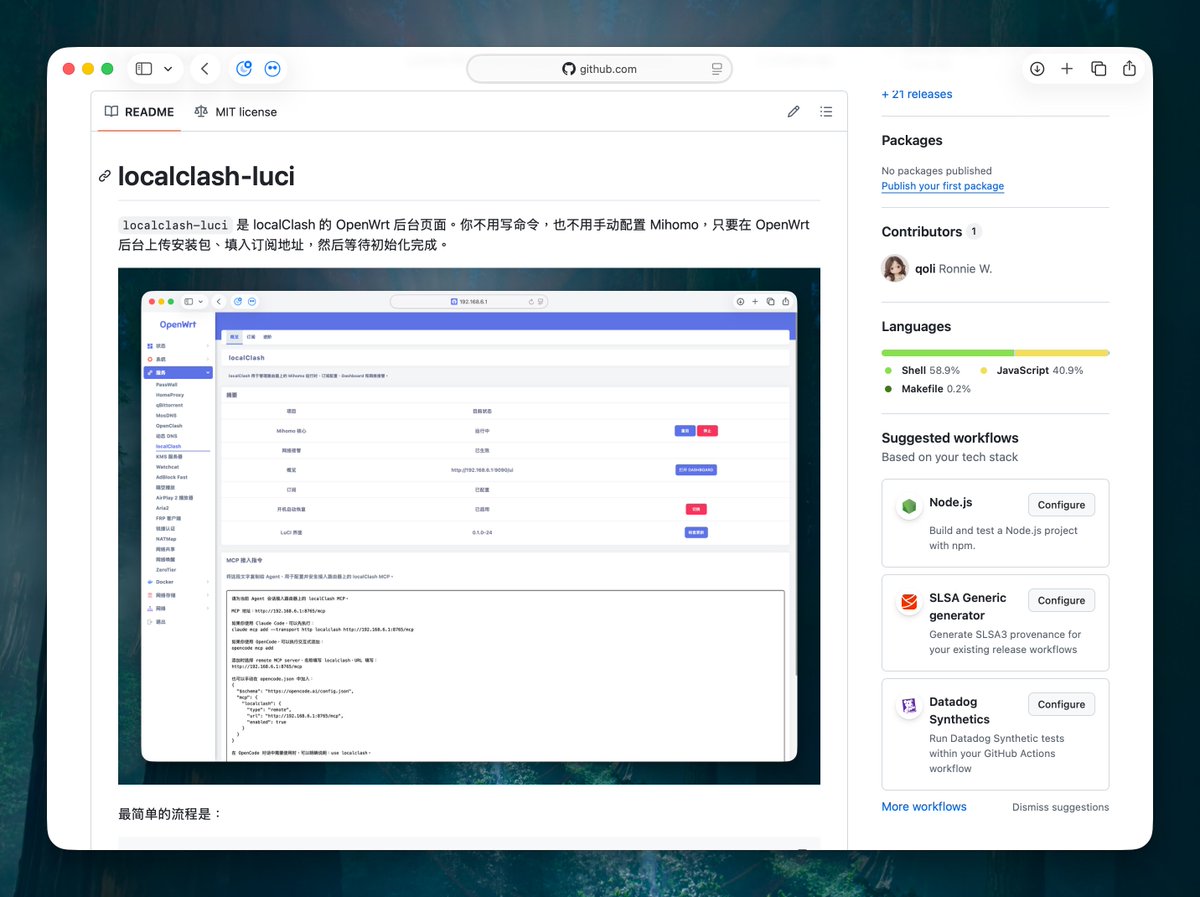The width and height of the screenshot is (1200, 897).
Task: Click the 'Suggested workflows' heading
Action: point(950,438)
